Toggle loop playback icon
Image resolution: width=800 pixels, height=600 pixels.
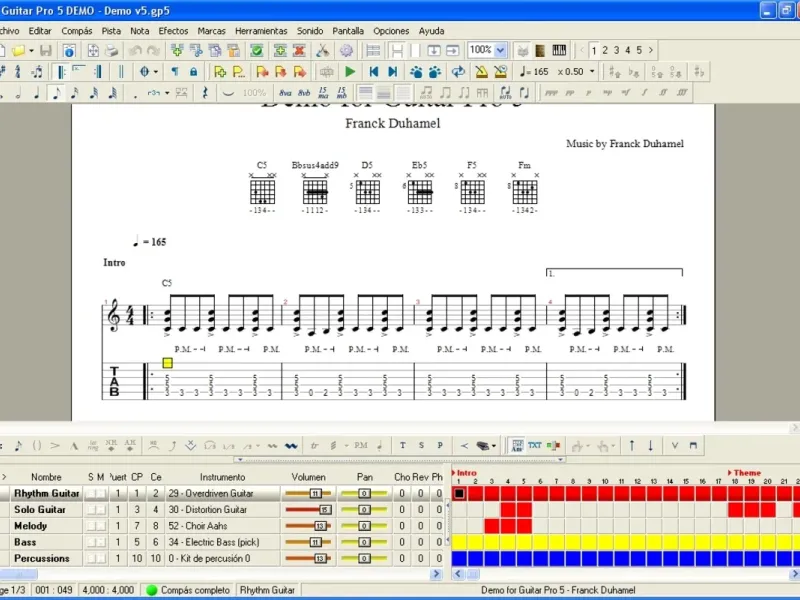(458, 72)
